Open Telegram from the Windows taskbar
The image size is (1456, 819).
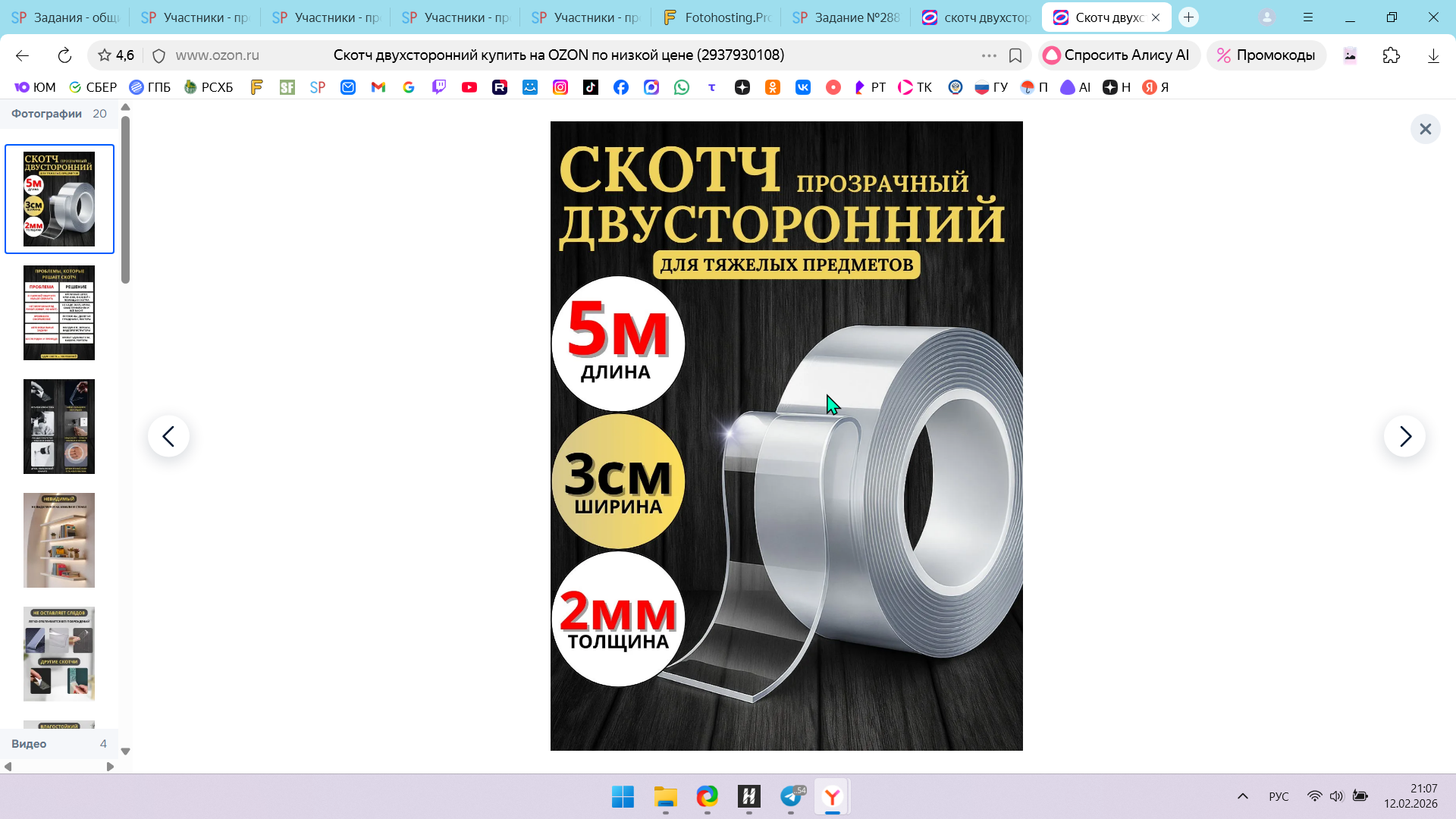click(x=791, y=796)
